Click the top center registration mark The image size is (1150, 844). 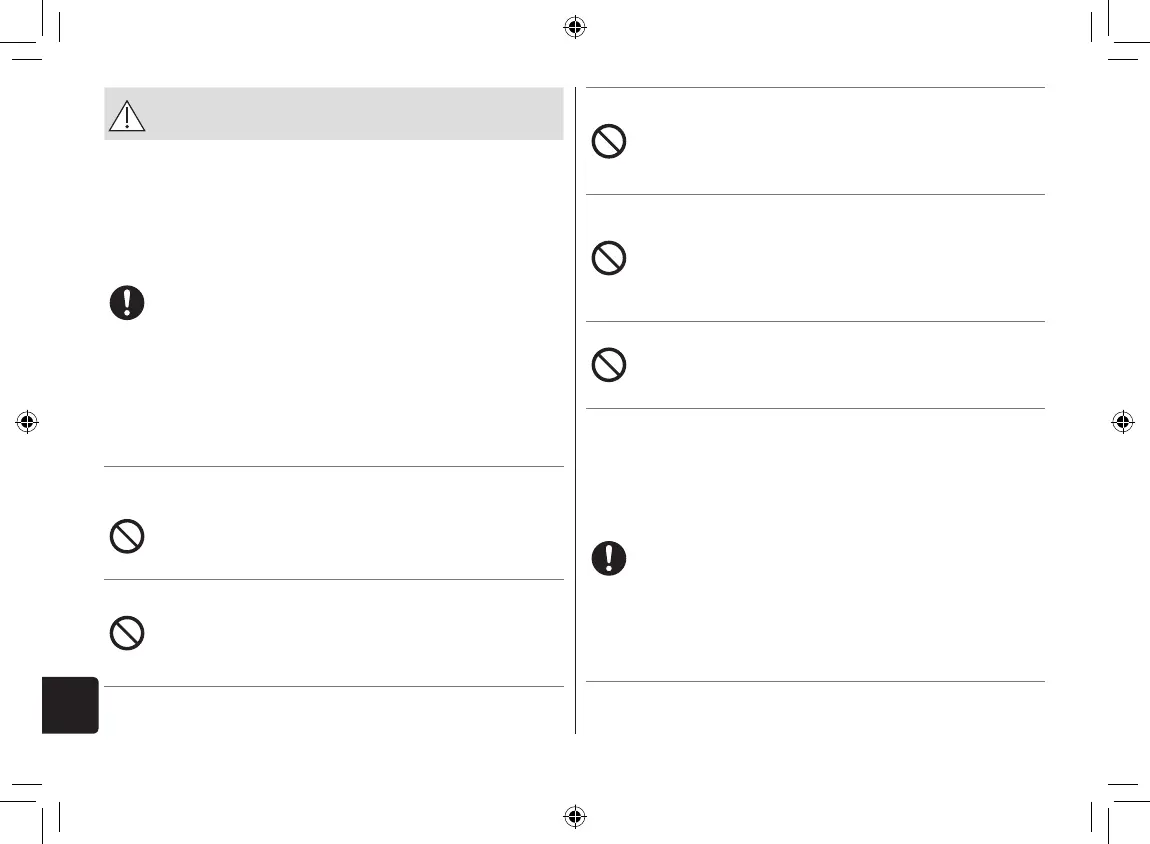[x=574, y=27]
